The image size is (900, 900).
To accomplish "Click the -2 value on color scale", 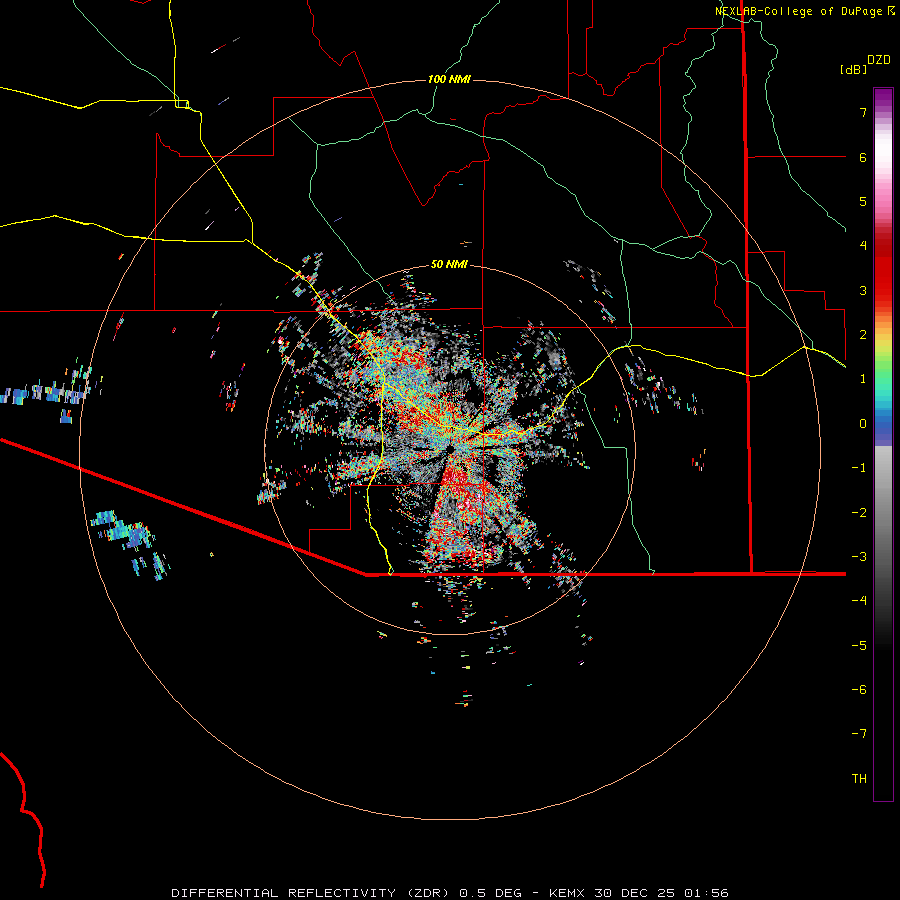I will pos(859,513).
